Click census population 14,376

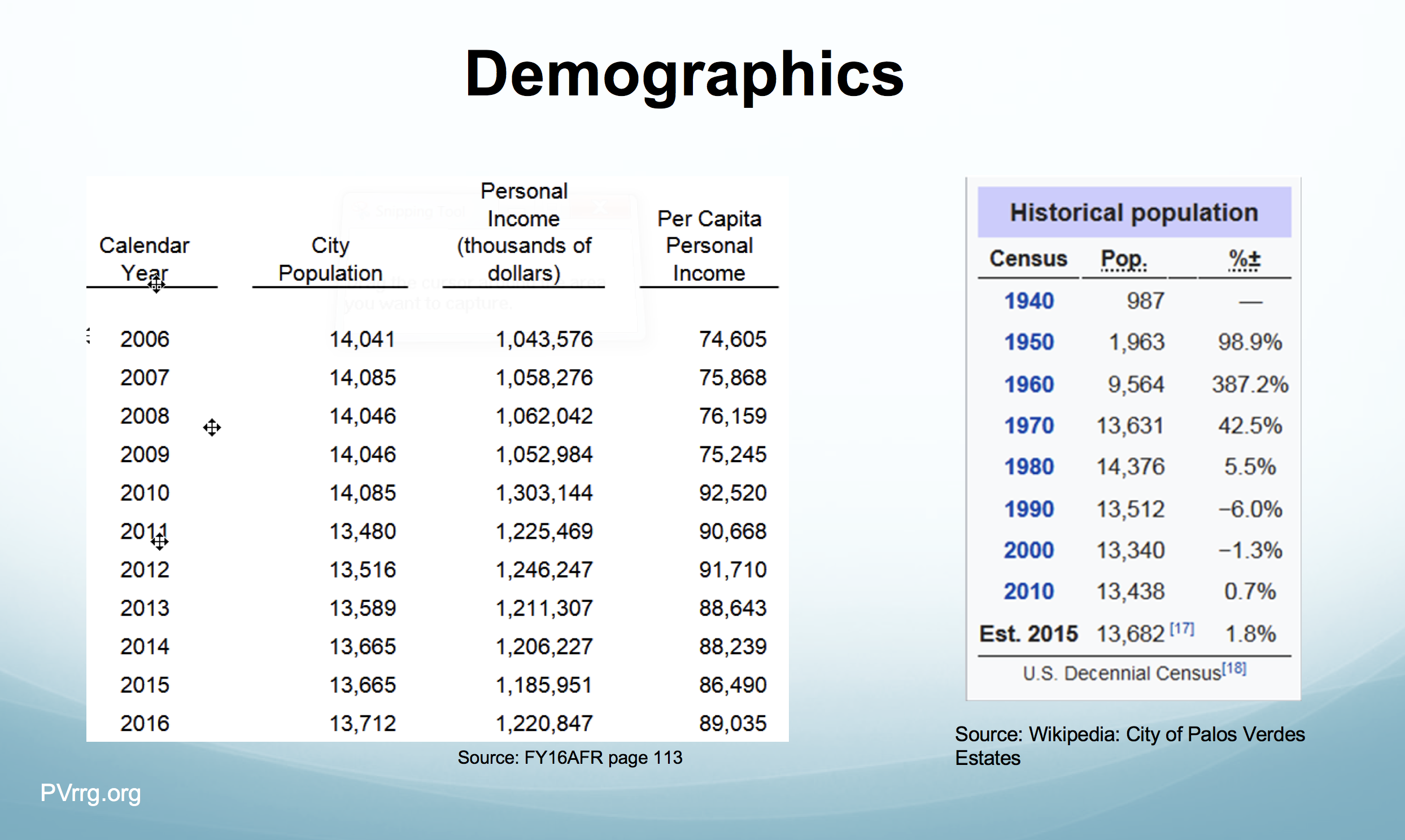[x=1131, y=467]
